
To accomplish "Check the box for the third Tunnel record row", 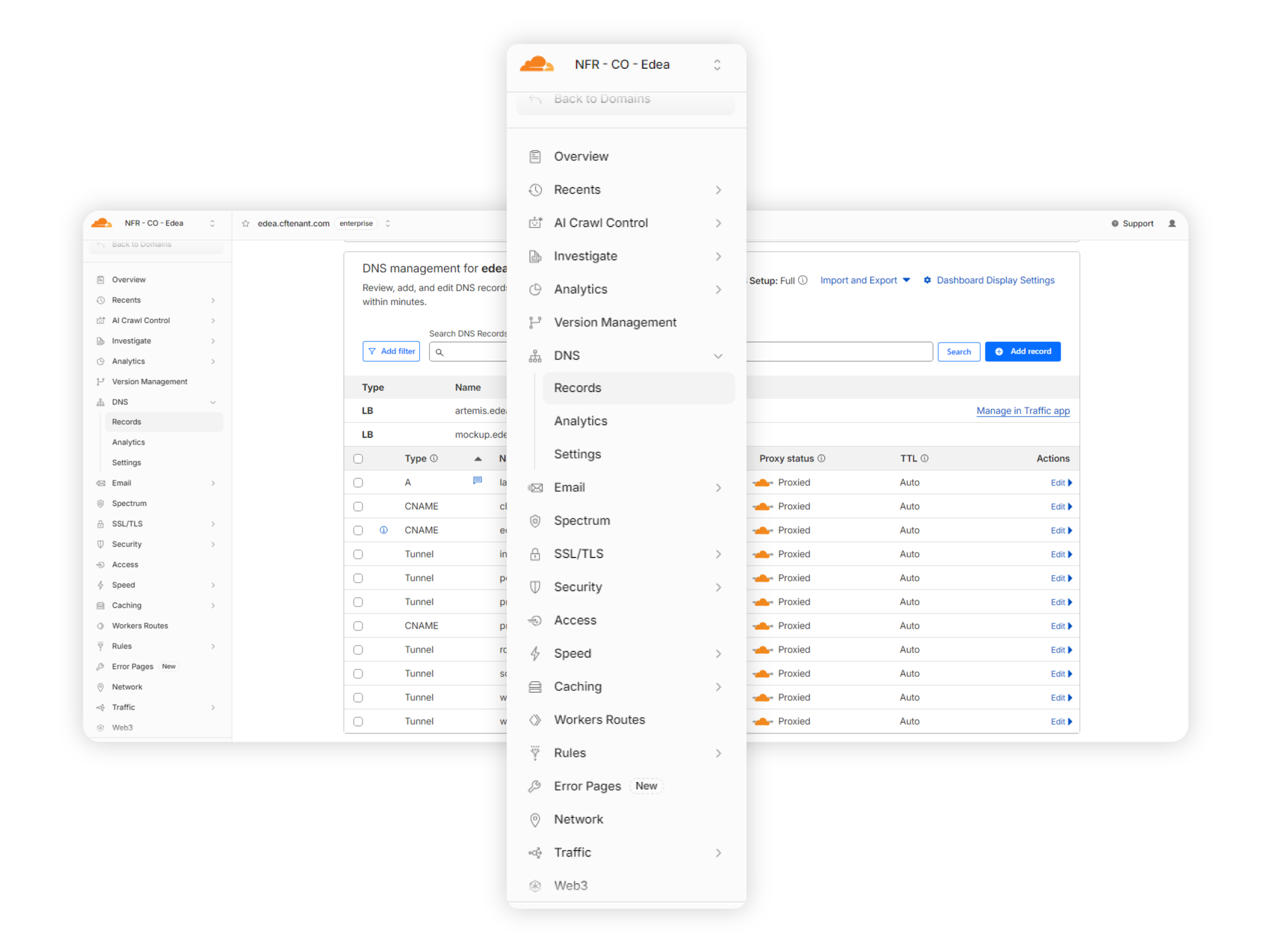I will 358,602.
